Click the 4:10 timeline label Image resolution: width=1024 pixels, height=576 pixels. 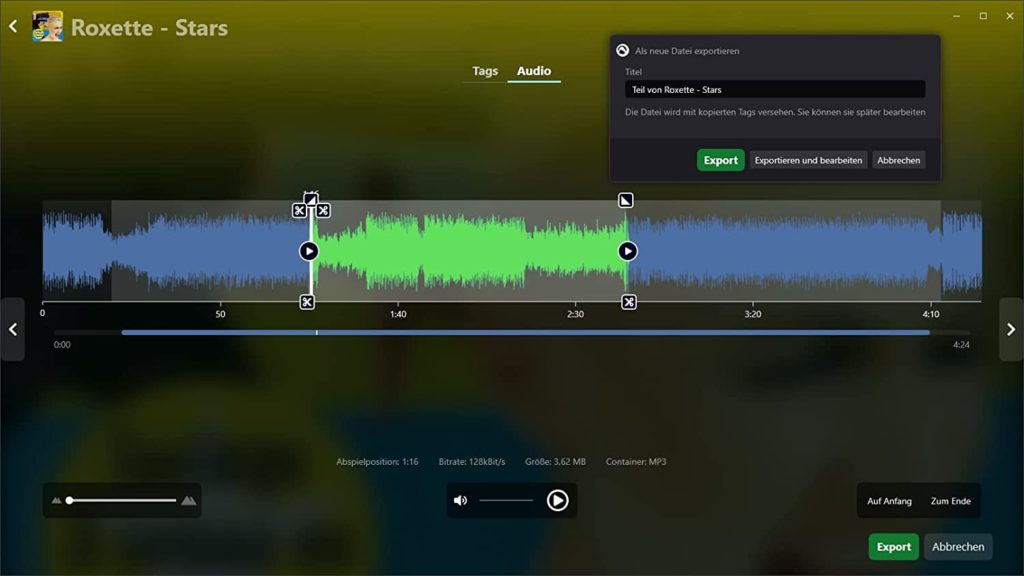click(931, 314)
